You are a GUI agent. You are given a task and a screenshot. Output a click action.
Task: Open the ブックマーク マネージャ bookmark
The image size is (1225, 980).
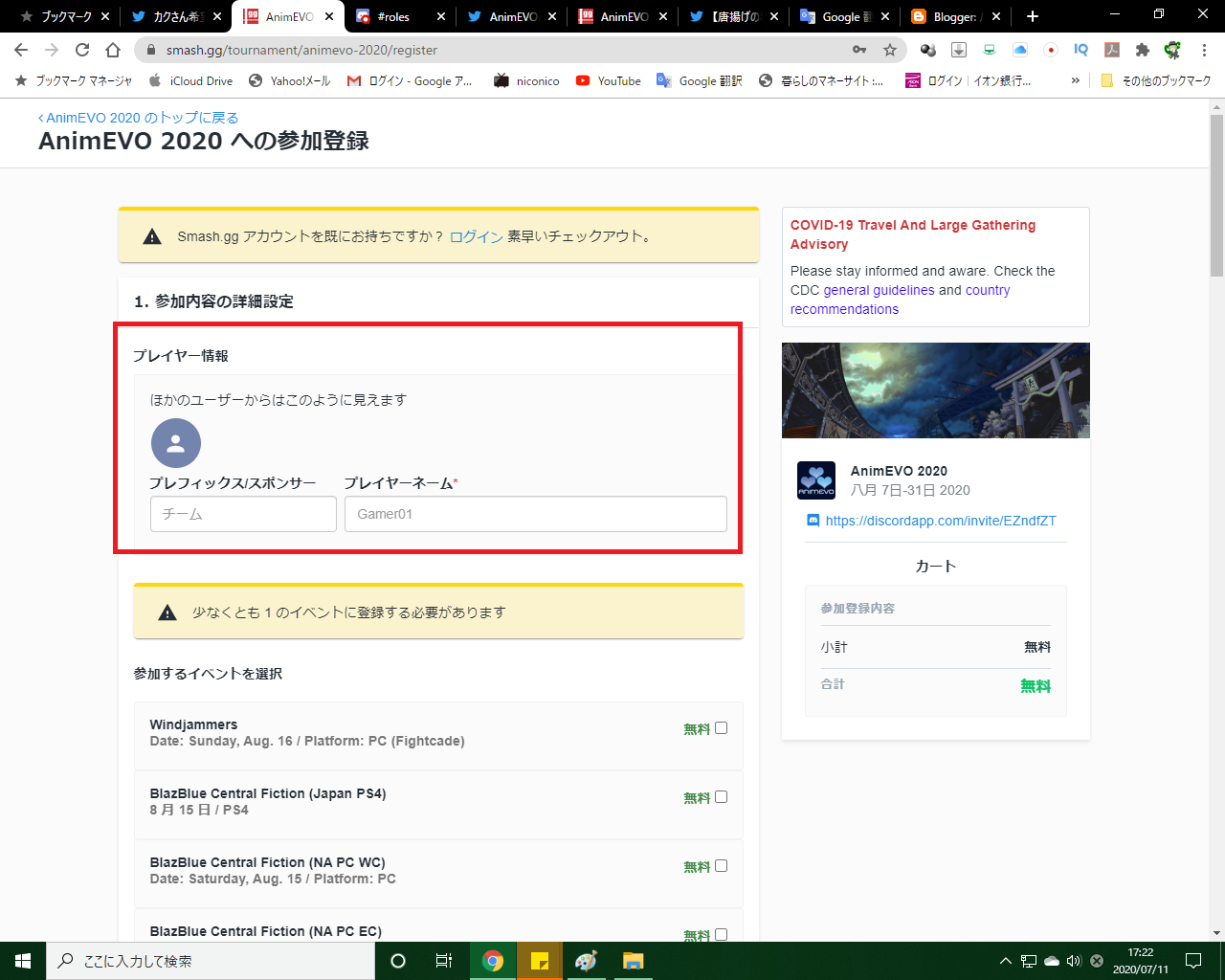(73, 80)
